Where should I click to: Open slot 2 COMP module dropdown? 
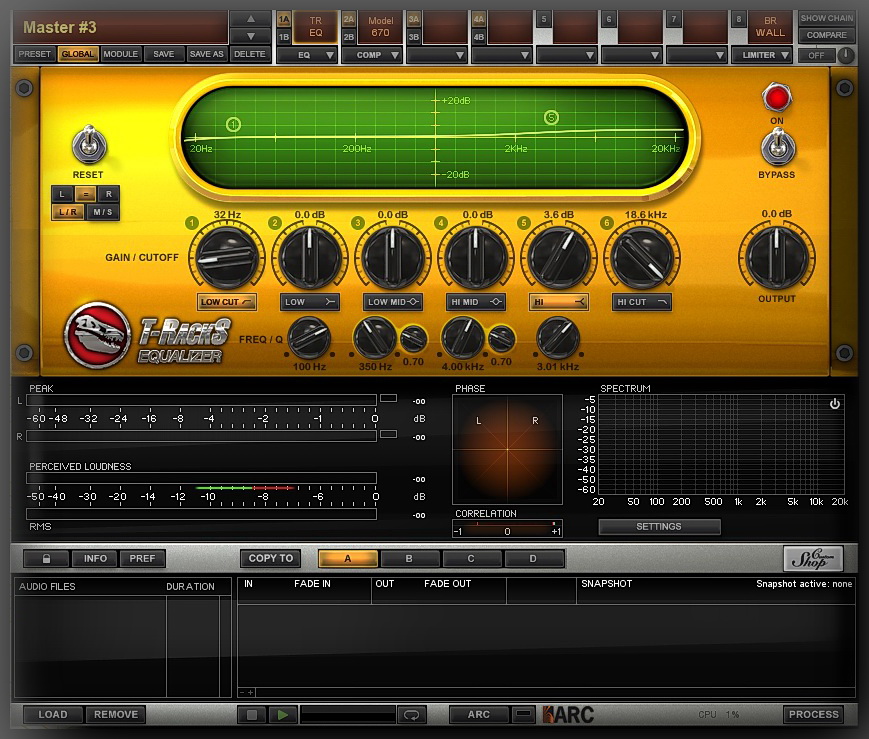[x=372, y=55]
